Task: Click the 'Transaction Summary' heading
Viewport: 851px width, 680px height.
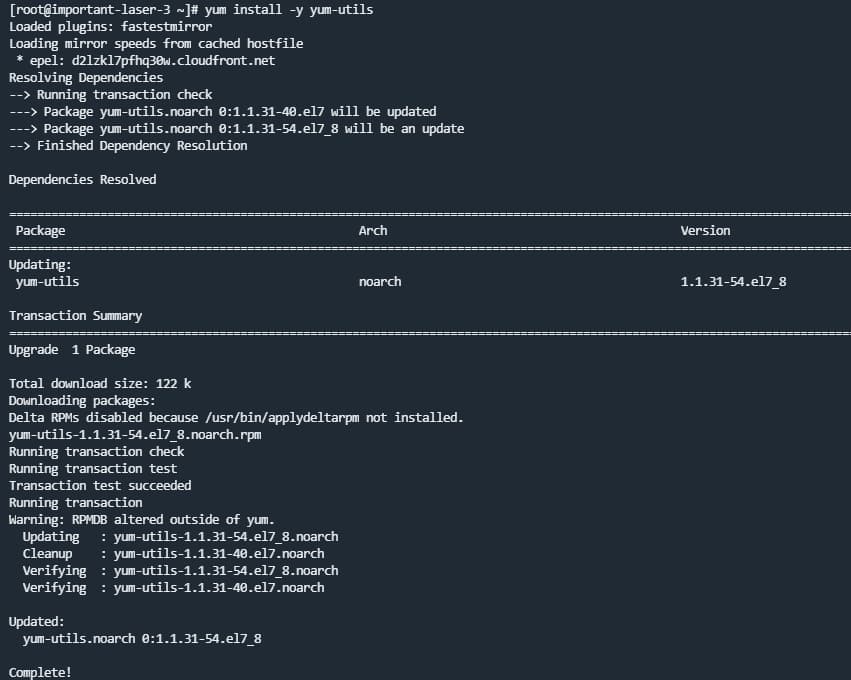Action: pyautogui.click(x=75, y=315)
